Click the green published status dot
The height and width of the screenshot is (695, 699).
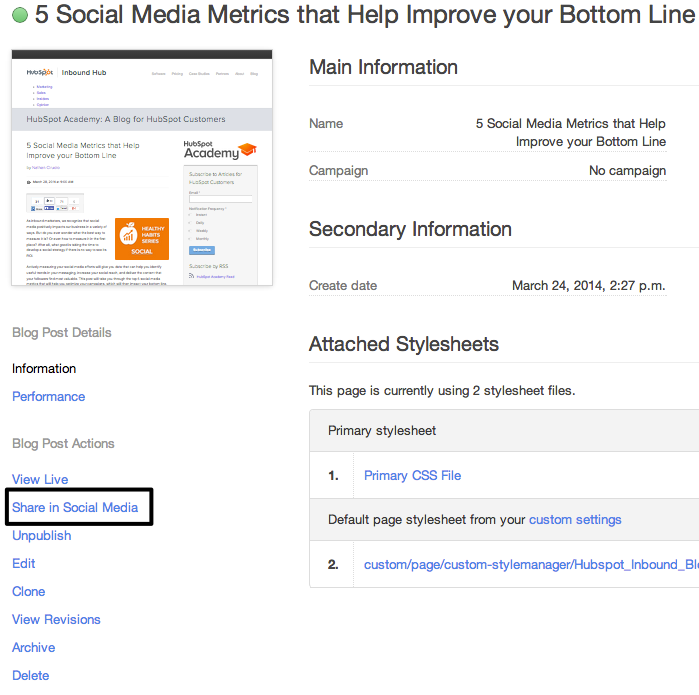(x=19, y=17)
